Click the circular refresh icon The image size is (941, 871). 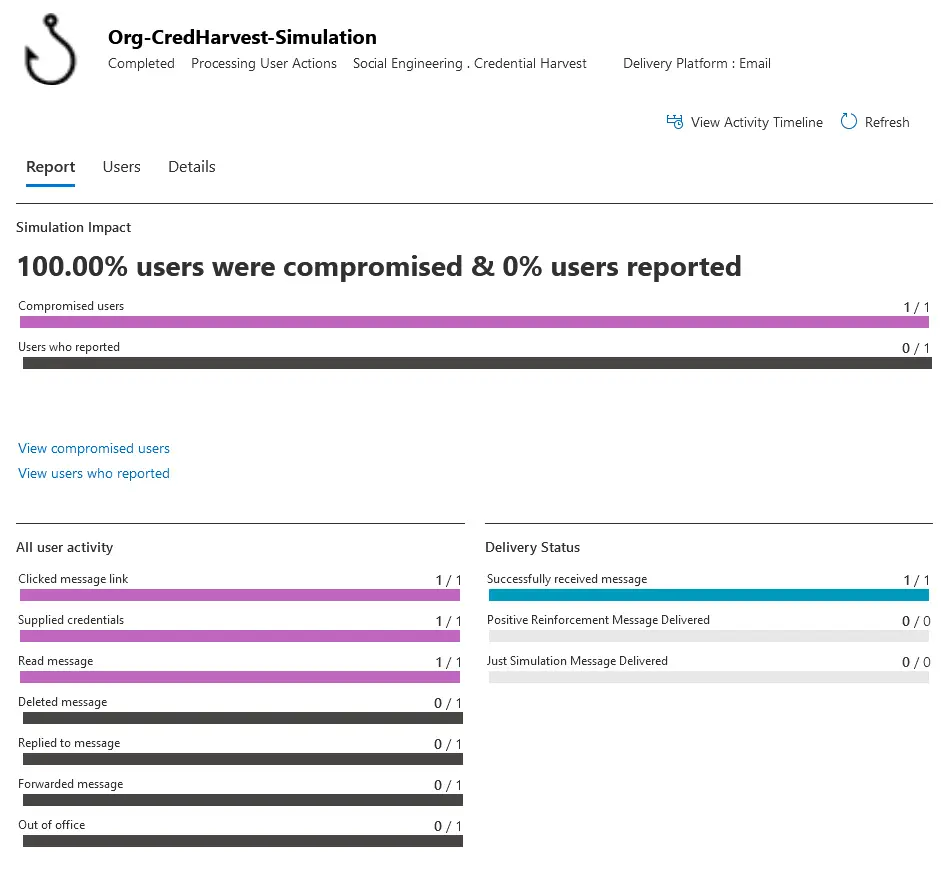point(849,122)
